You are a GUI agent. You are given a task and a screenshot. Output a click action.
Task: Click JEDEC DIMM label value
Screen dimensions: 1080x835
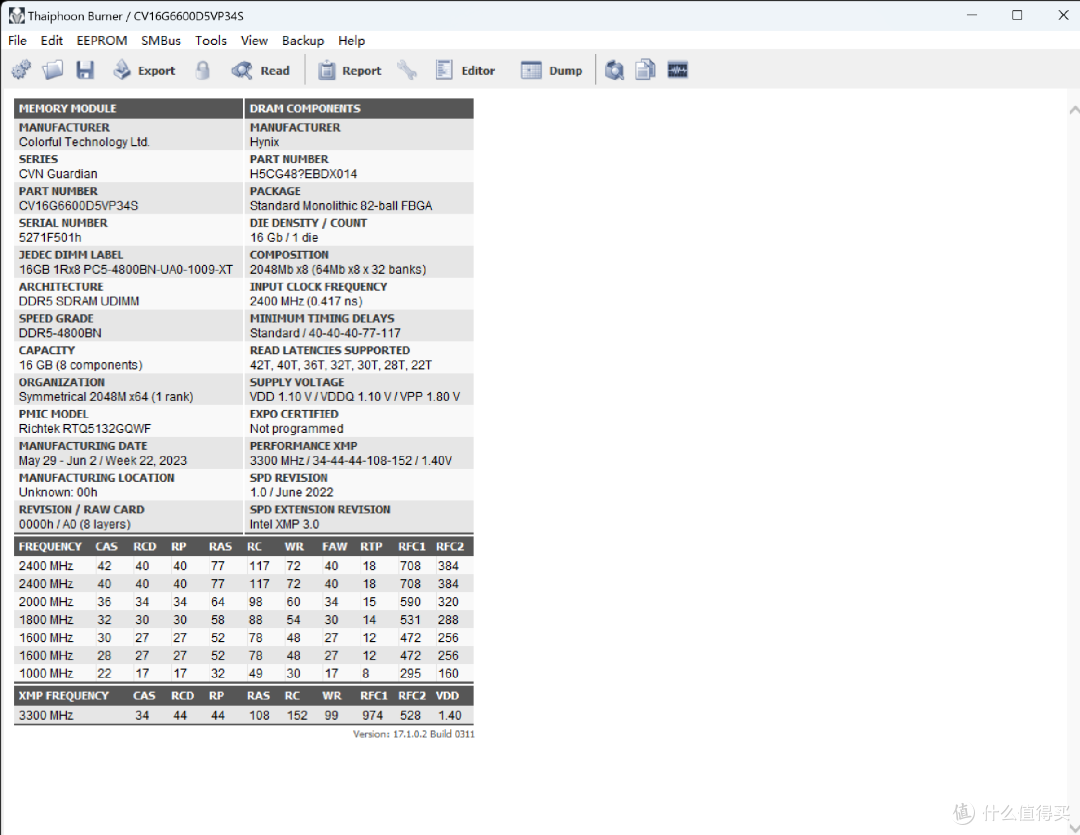pos(126,269)
